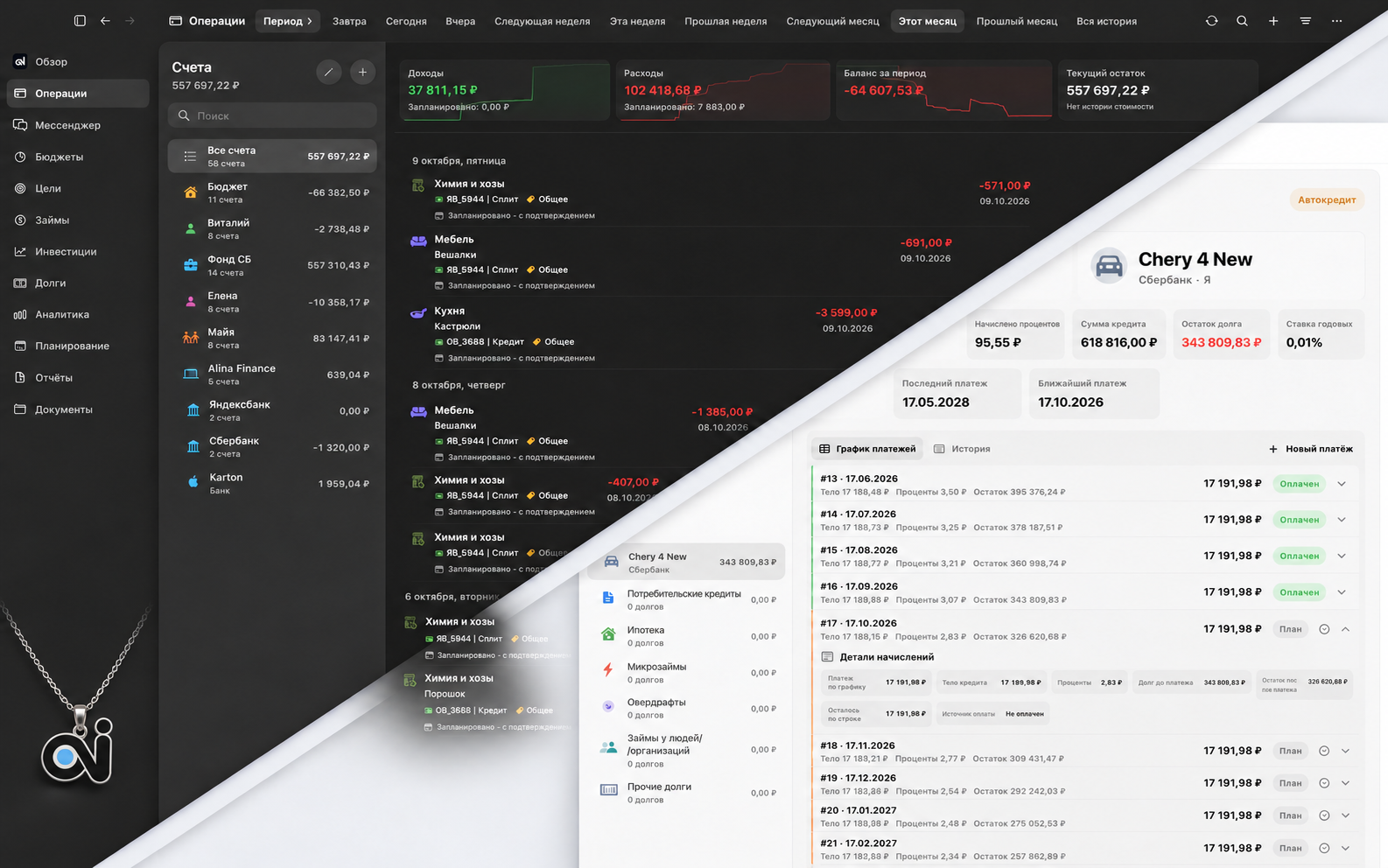1388x868 pixels.
Task: Mark payment #21 with its circle check
Action: click(1324, 848)
